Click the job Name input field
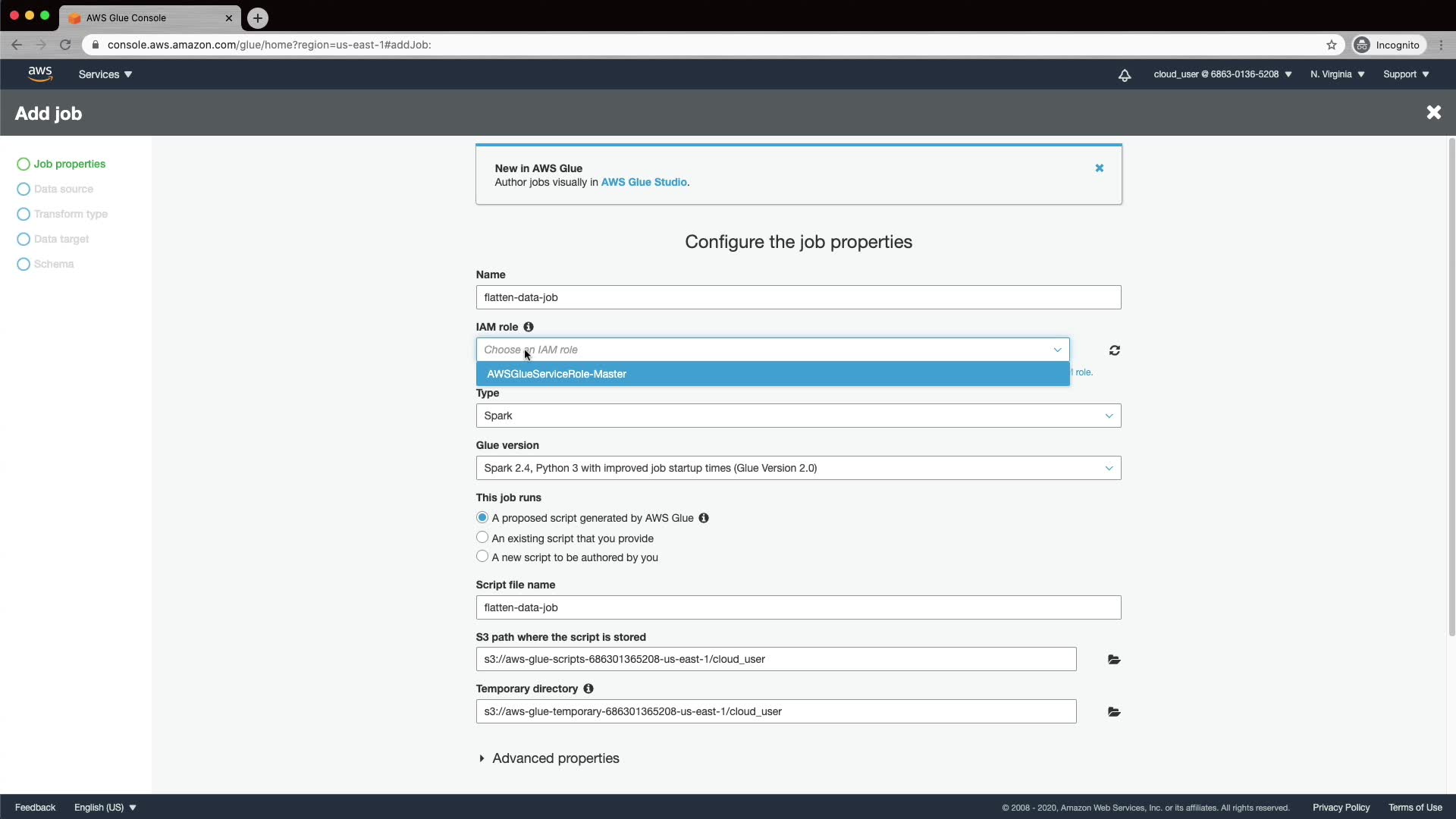Image resolution: width=1456 pixels, height=819 pixels. [798, 297]
